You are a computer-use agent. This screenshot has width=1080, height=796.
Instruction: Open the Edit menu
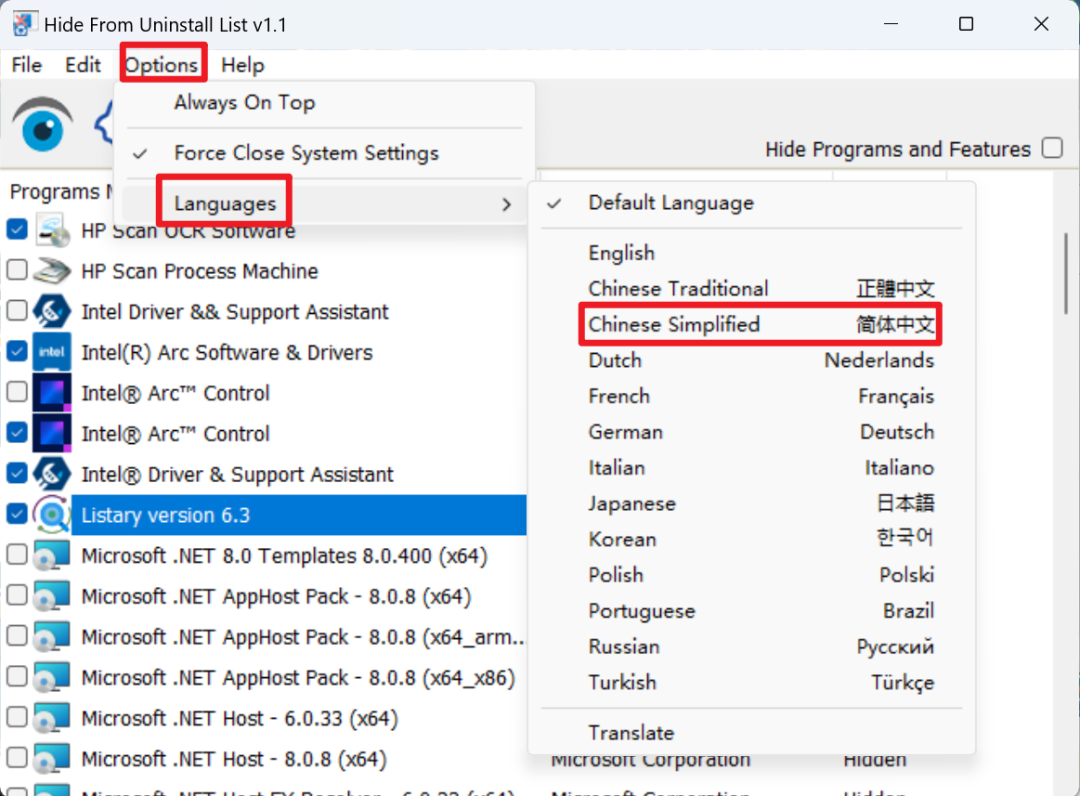click(83, 65)
